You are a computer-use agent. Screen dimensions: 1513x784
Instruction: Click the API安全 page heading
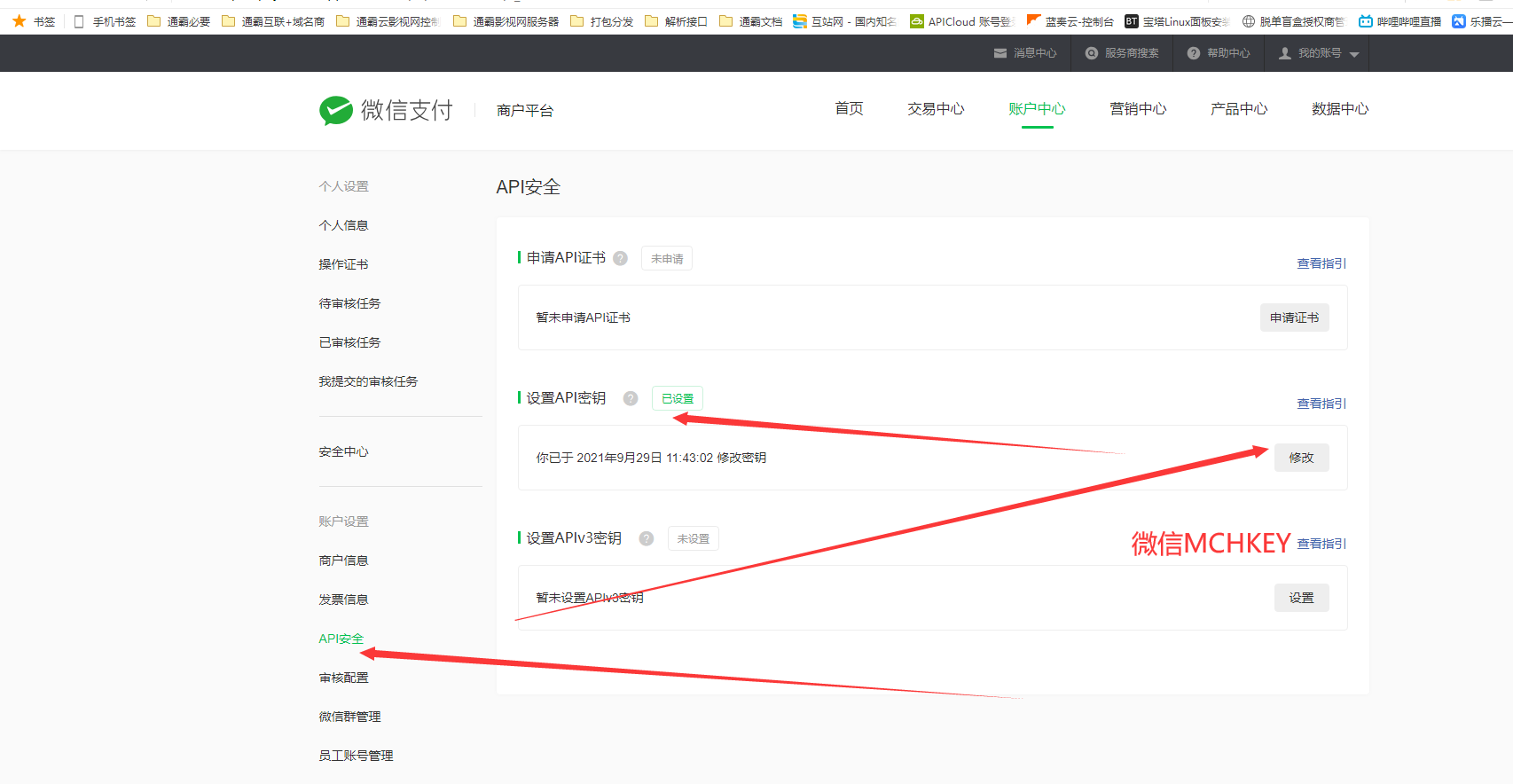529,187
